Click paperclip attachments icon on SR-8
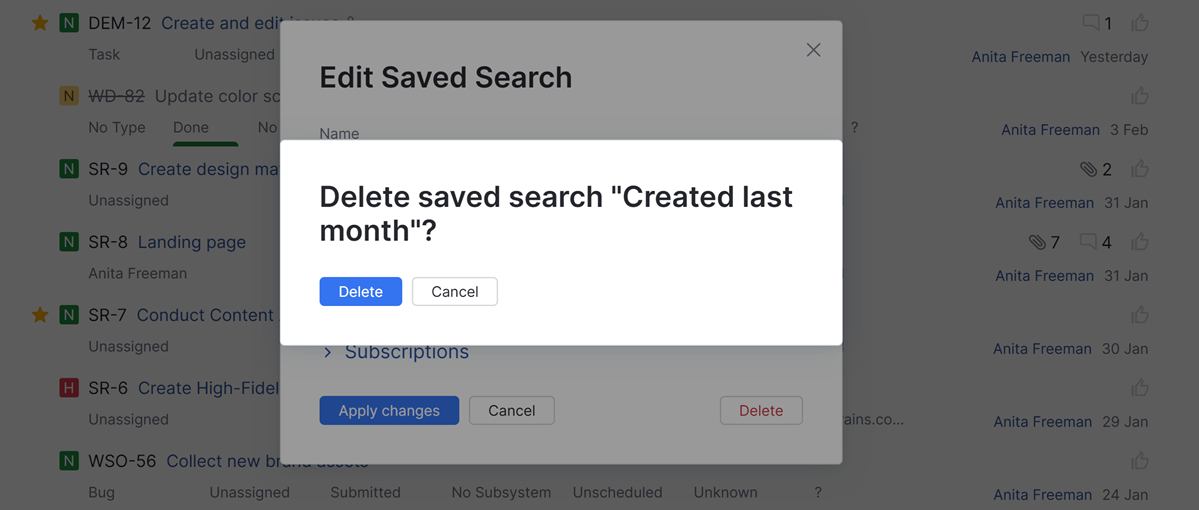The image size is (1199, 510). click(1037, 242)
